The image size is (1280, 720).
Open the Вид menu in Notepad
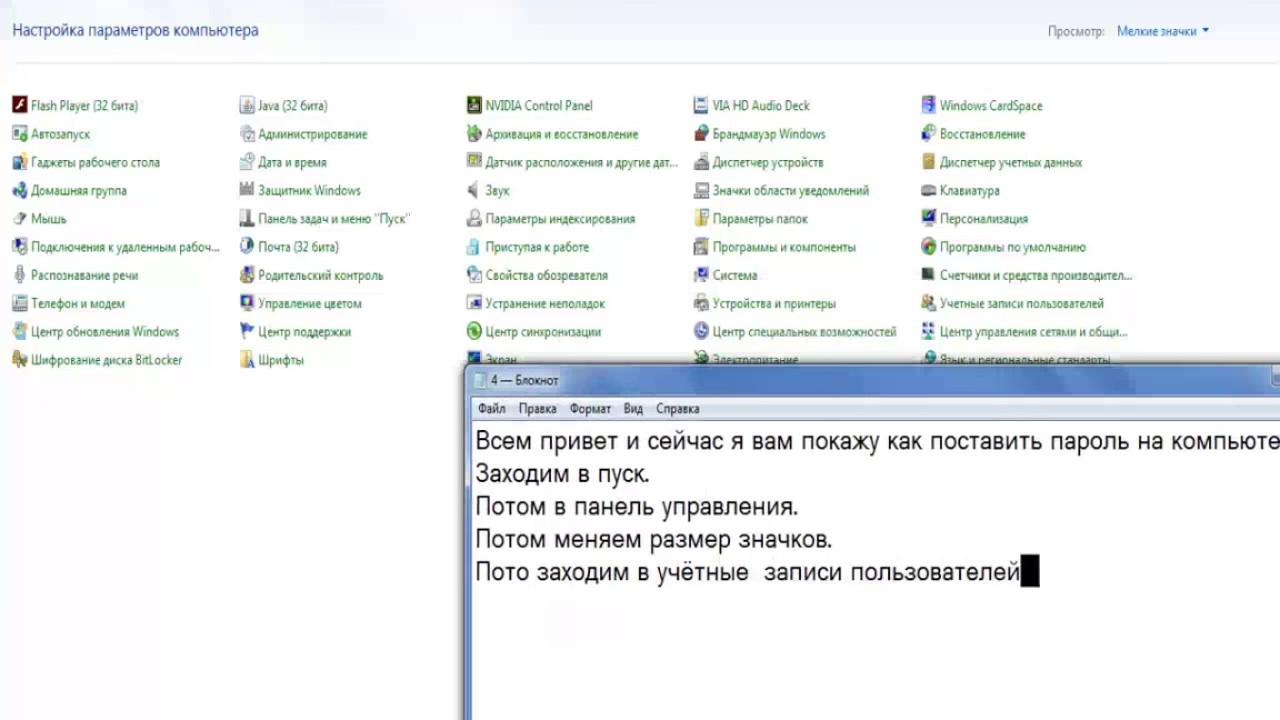coord(633,408)
